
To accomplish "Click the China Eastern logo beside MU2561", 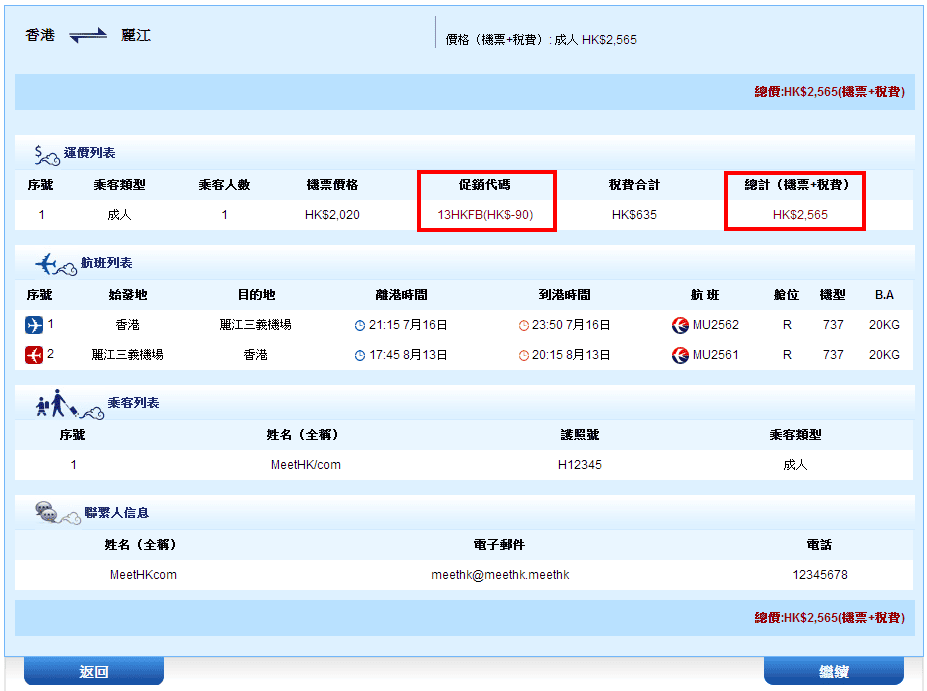I will point(681,355).
